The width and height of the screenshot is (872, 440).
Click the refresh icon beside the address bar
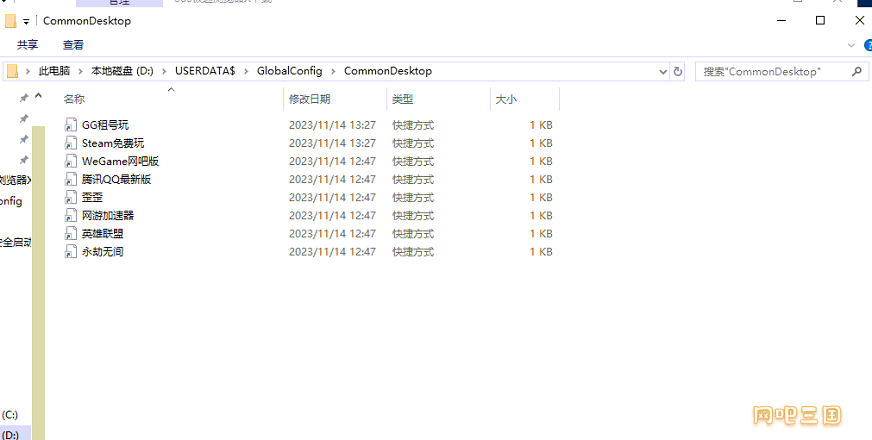[x=677, y=71]
